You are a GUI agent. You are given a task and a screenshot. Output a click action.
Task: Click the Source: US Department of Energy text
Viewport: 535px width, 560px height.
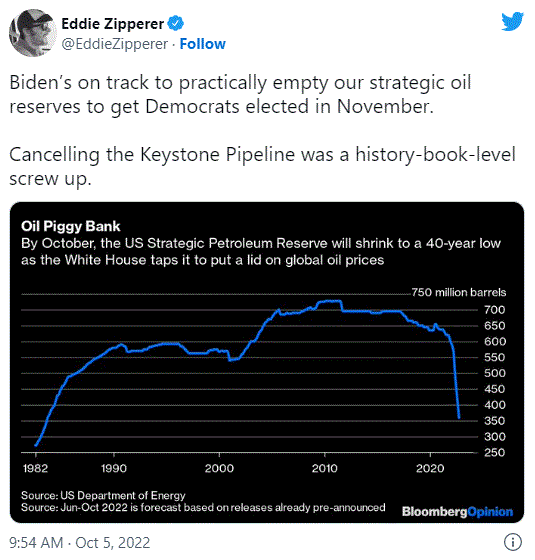(x=103, y=495)
